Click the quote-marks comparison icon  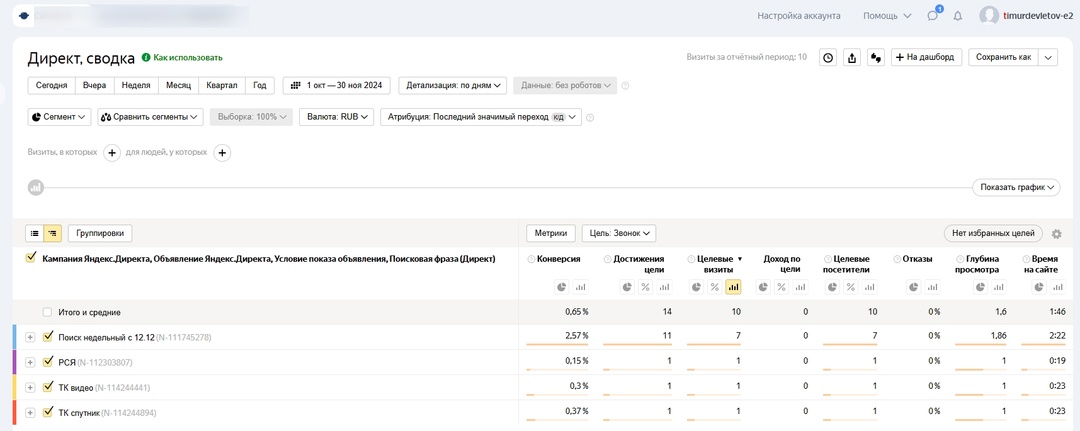tap(876, 58)
